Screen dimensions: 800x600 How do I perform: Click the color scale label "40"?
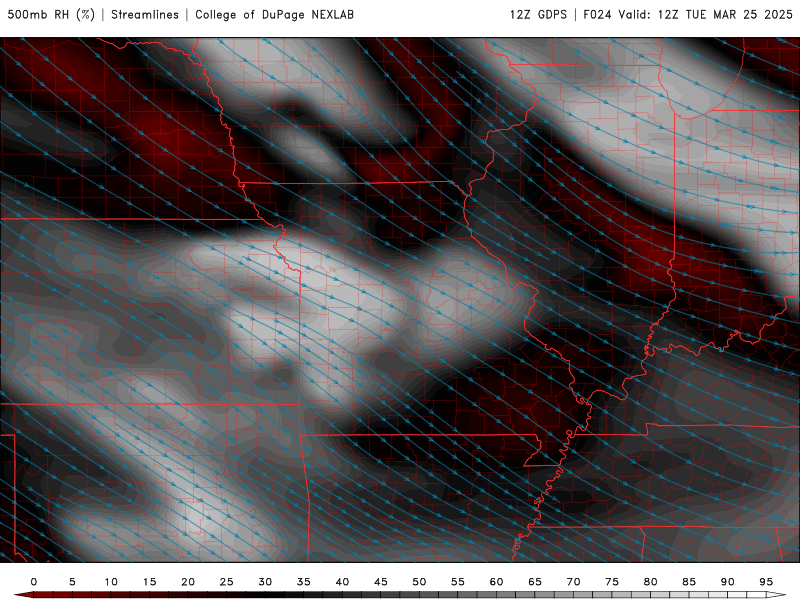coord(342,582)
